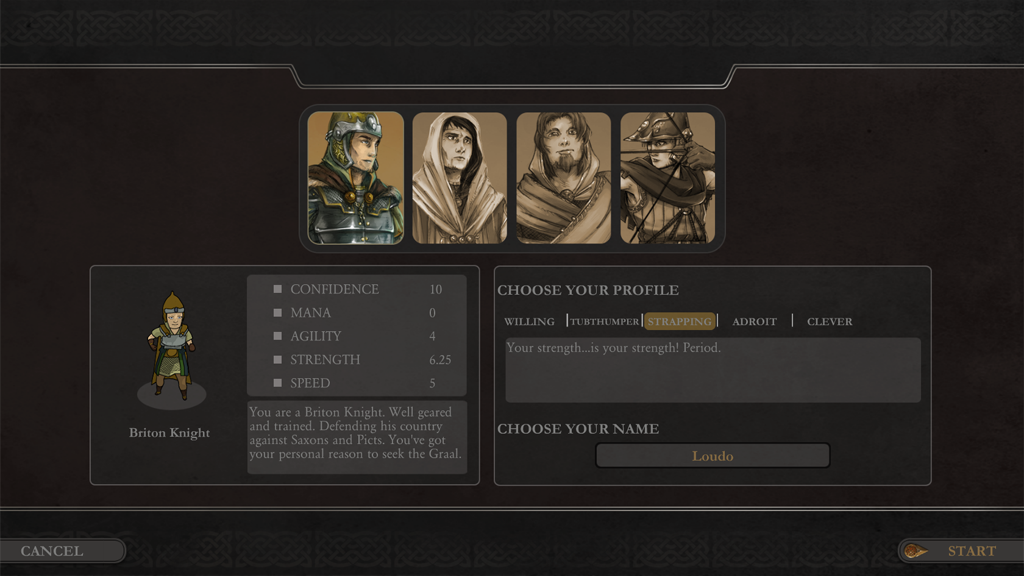
Task: Select the archer drawing a bow portrait
Action: [x=667, y=178]
